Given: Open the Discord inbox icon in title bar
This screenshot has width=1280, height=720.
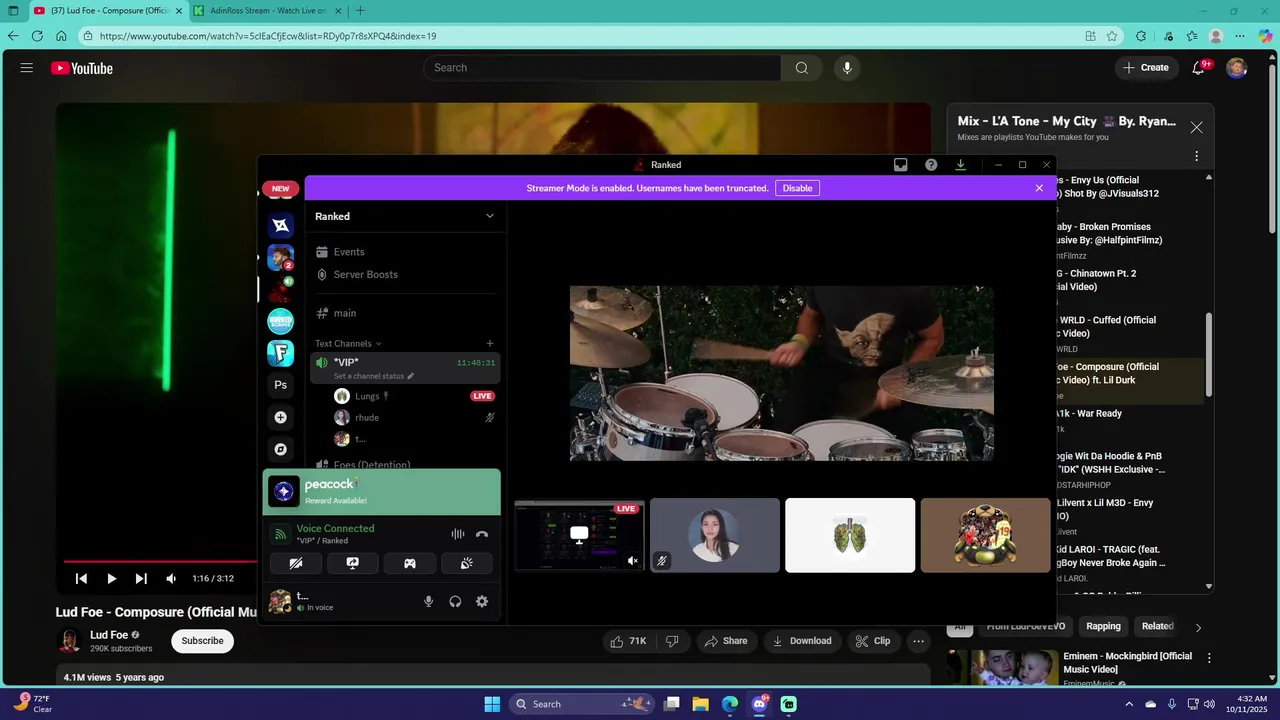Looking at the screenshot, I should pos(901,165).
